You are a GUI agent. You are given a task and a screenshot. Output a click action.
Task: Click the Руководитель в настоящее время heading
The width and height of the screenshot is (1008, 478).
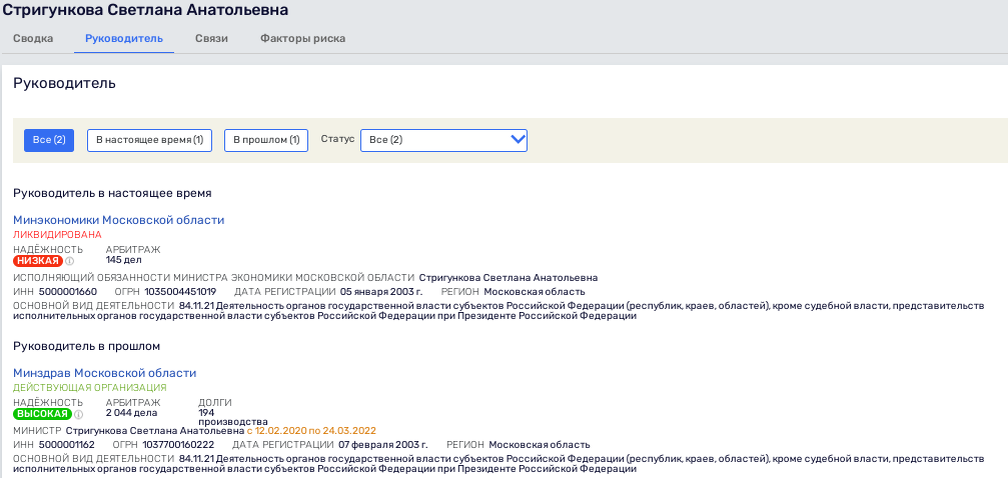tap(112, 193)
